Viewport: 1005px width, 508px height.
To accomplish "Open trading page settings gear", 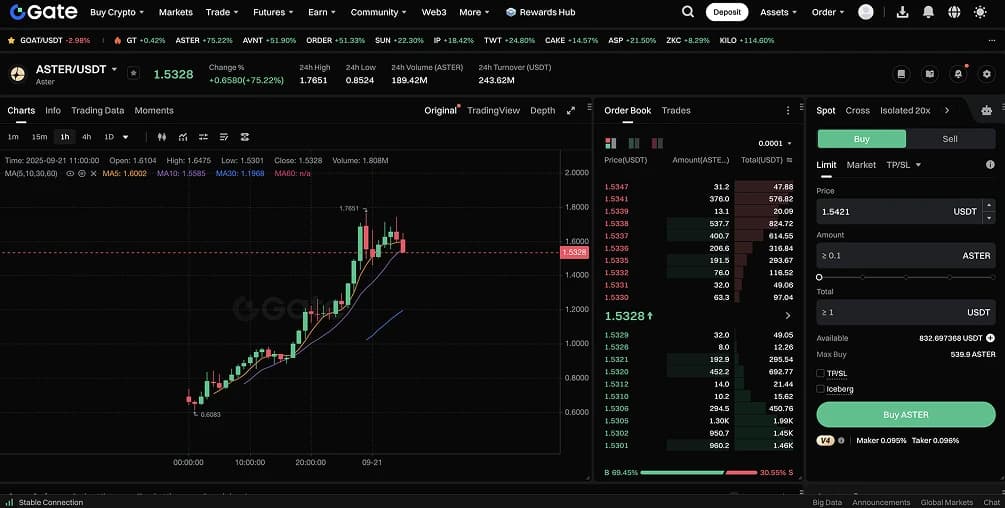I will 986,74.
